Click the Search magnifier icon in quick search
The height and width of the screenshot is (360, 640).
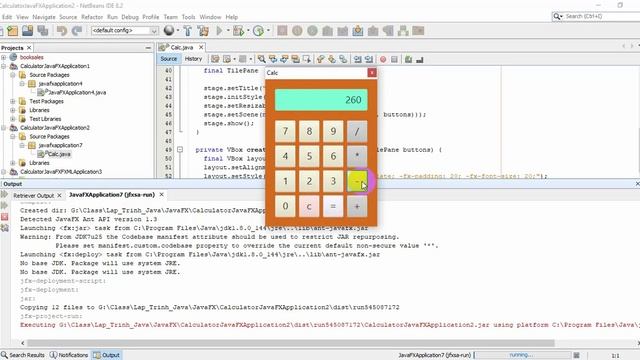pos(557,16)
